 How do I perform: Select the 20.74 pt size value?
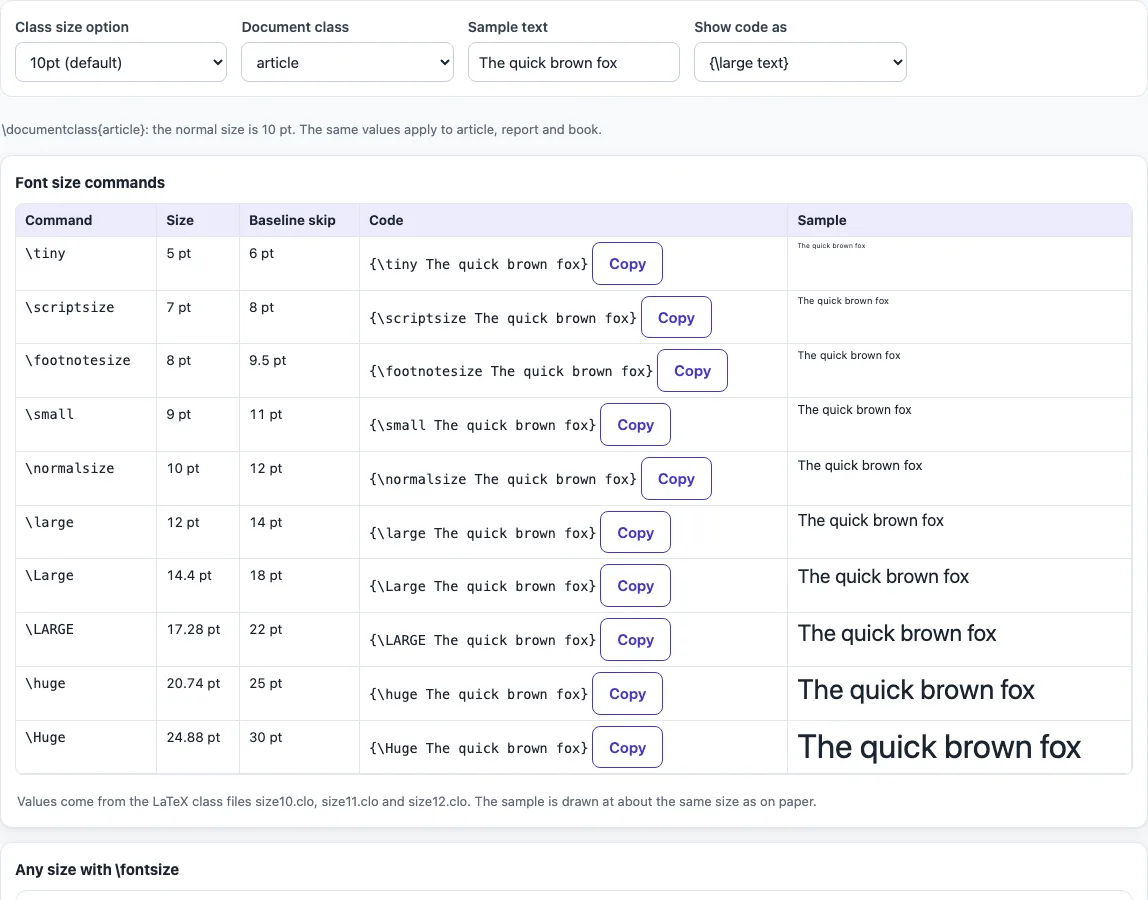pyautogui.click(x=193, y=683)
